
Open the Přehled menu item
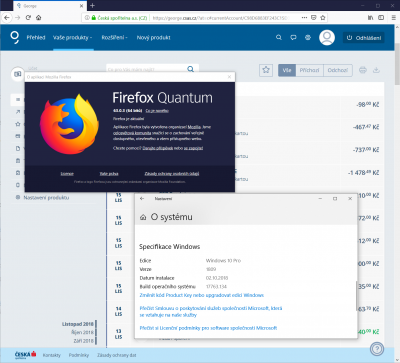click(36, 38)
